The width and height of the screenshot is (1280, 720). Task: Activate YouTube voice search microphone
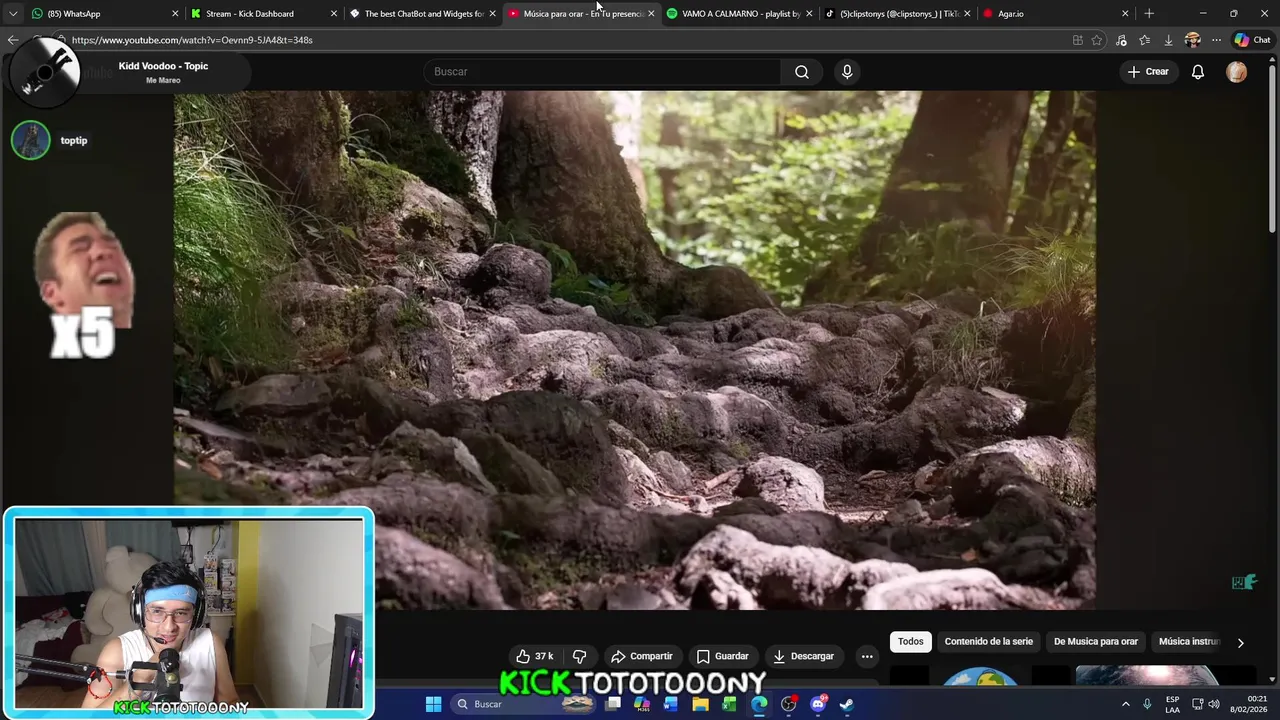847,72
